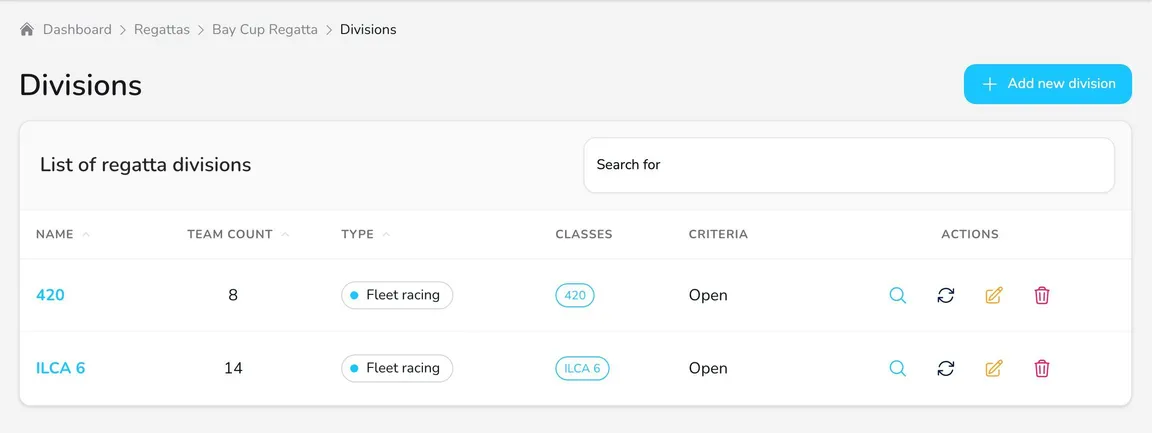The height and width of the screenshot is (433, 1152).
Task: Refresh the 420 division row
Action: pos(946,296)
